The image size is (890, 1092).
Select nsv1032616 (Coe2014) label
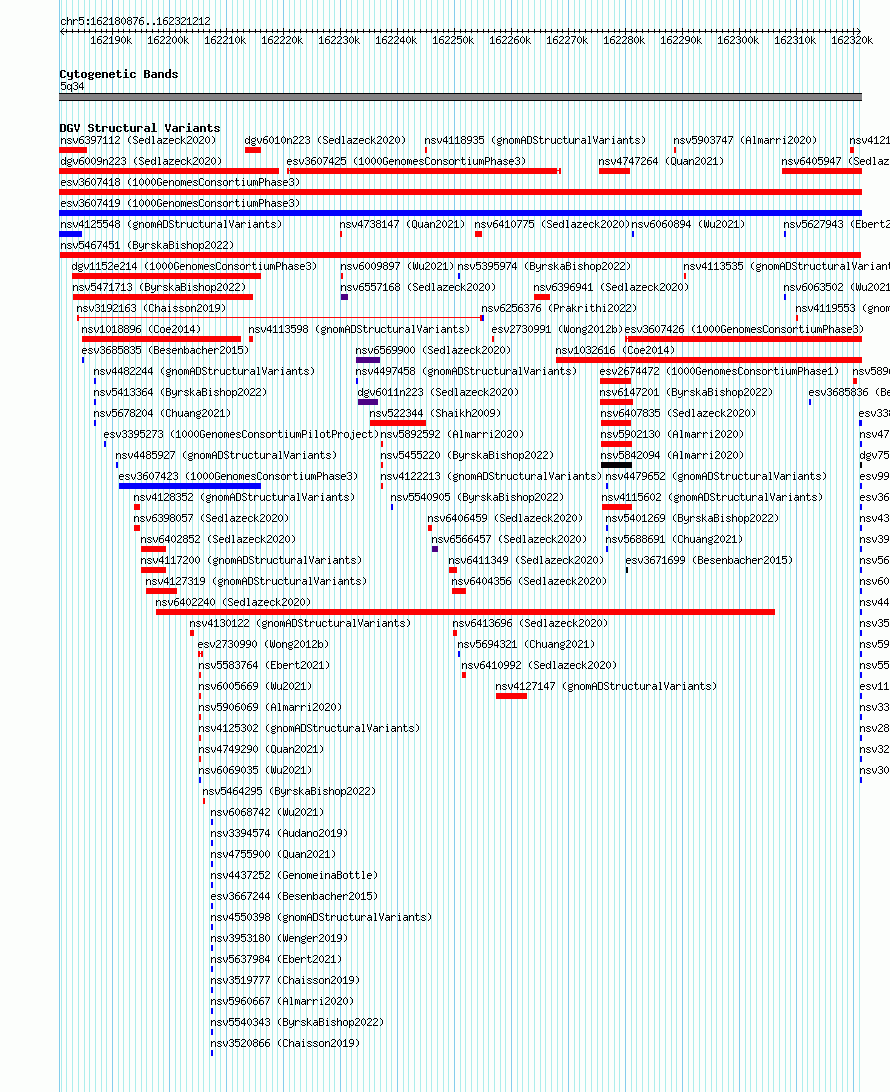pyautogui.click(x=616, y=350)
